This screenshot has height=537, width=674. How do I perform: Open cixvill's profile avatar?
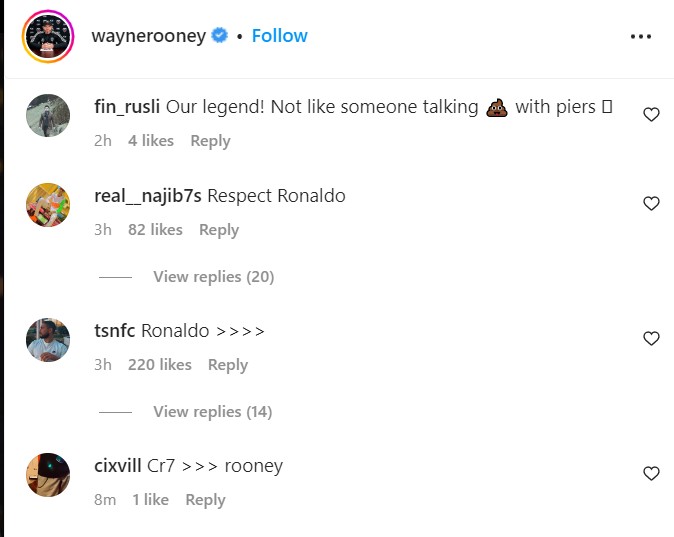coord(48,475)
